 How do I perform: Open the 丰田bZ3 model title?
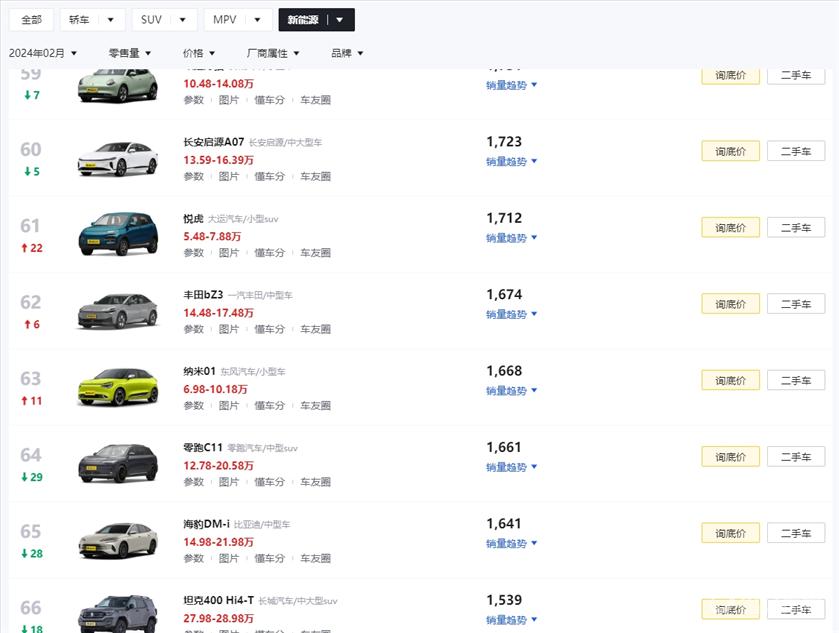(x=203, y=295)
